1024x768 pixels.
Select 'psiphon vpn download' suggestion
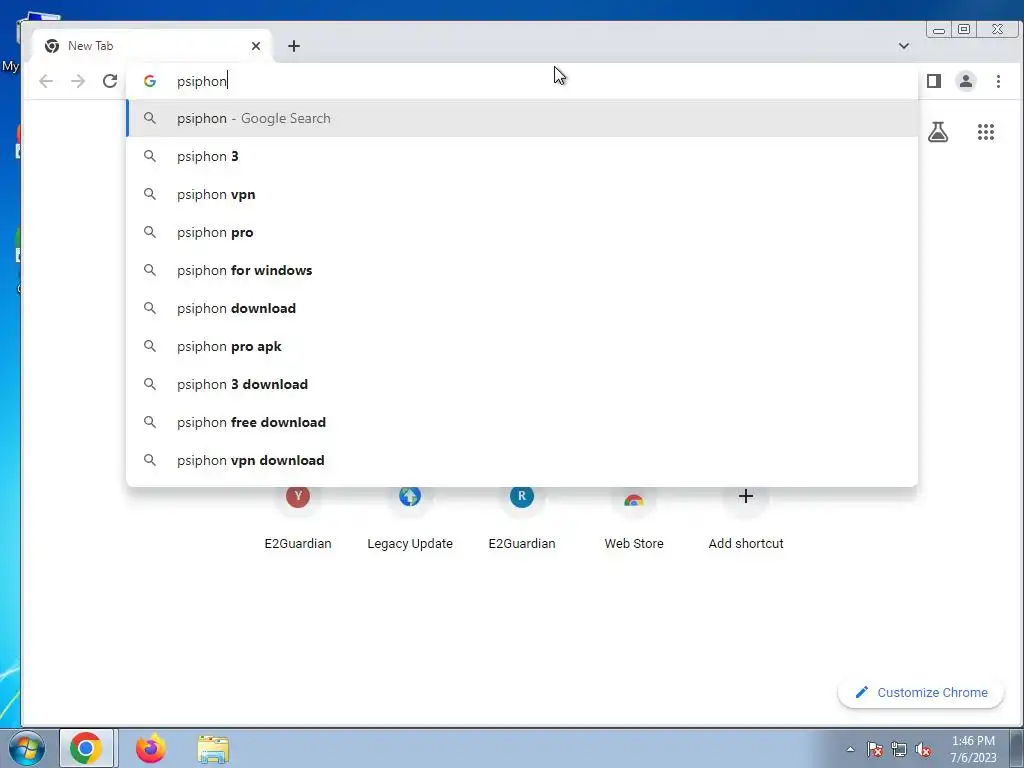click(x=522, y=460)
